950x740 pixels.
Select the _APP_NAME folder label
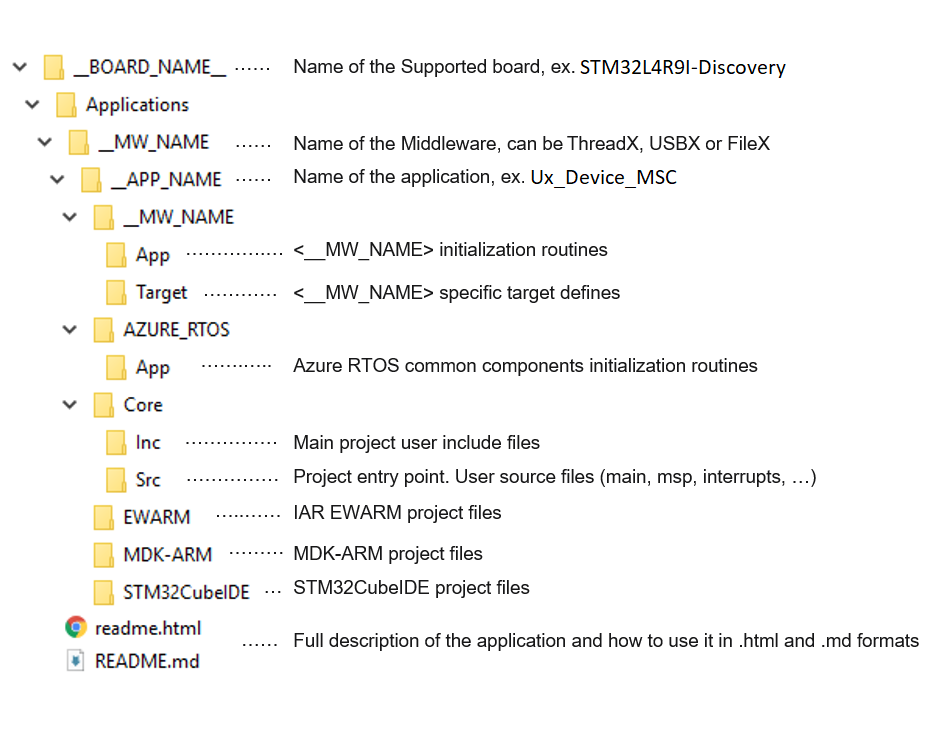pyautogui.click(x=167, y=180)
